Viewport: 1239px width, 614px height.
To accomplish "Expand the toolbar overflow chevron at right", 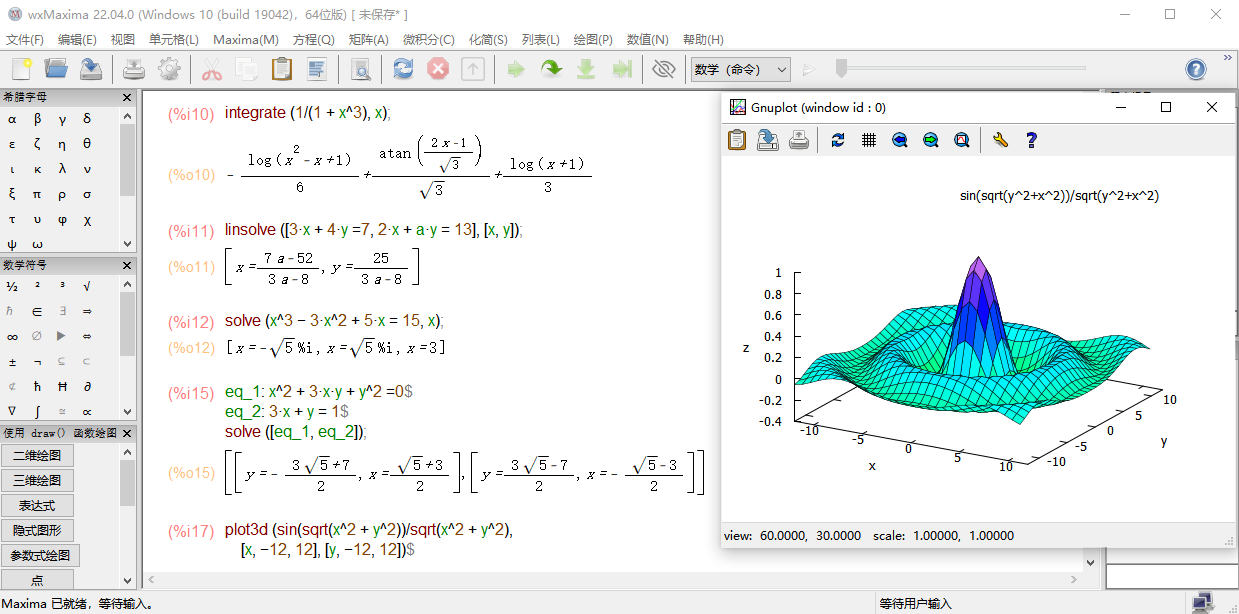I will [1228, 58].
